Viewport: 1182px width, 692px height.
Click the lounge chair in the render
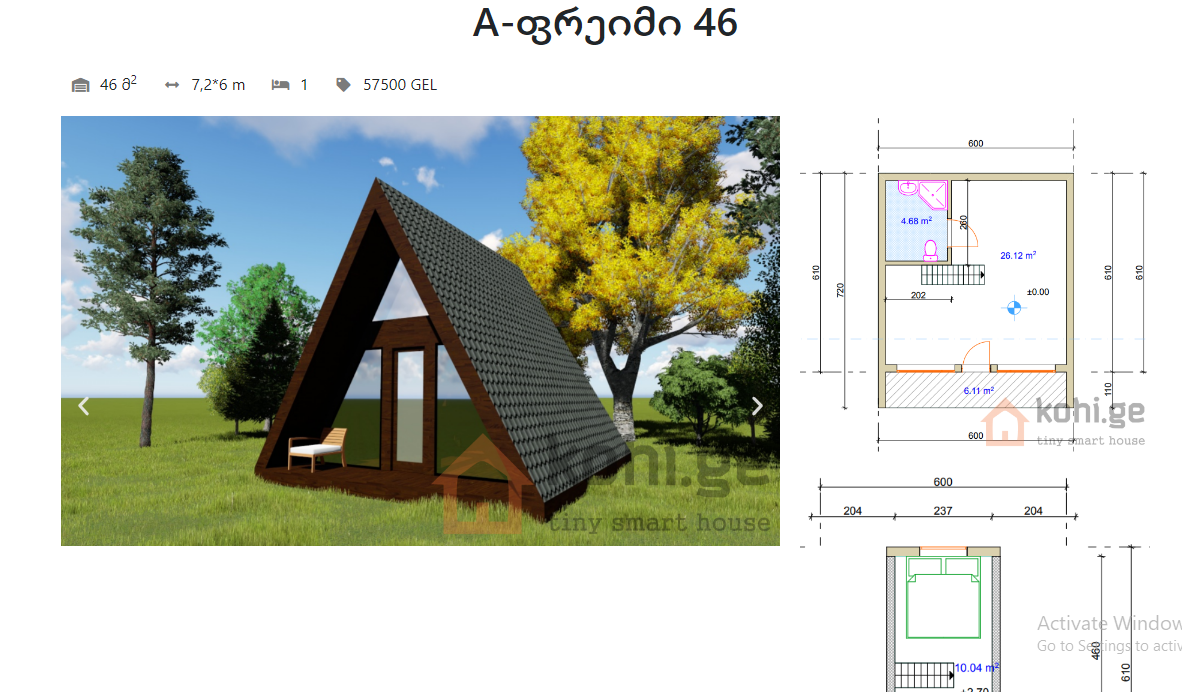(x=317, y=449)
